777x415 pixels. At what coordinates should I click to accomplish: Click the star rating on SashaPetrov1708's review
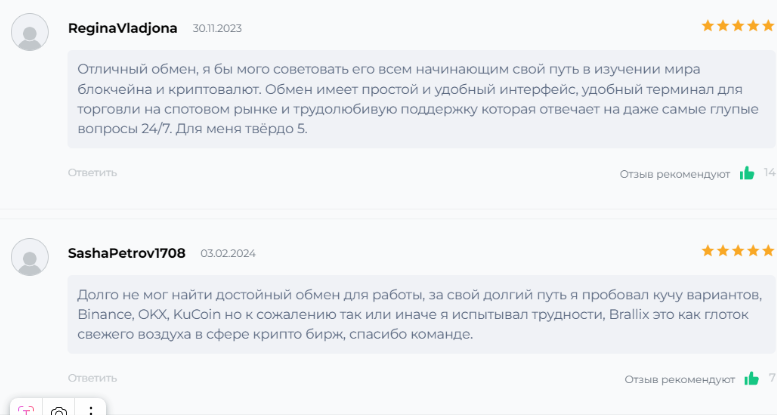pos(738,251)
